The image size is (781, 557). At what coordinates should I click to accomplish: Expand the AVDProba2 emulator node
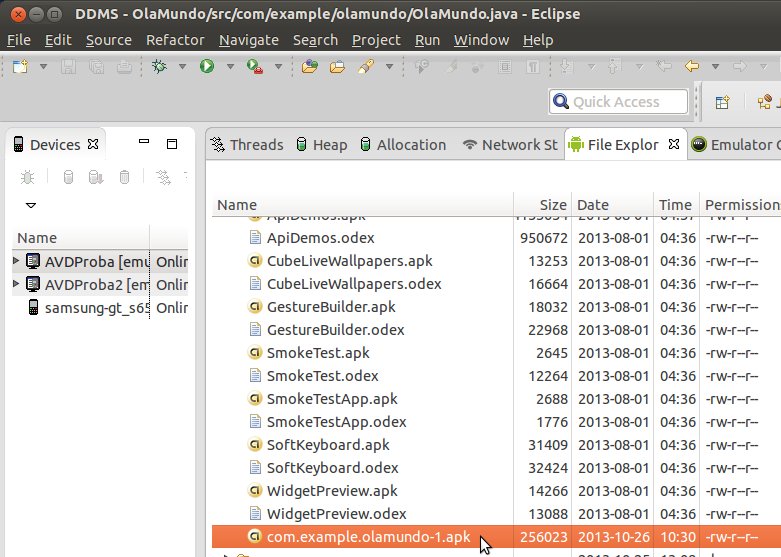(16, 283)
